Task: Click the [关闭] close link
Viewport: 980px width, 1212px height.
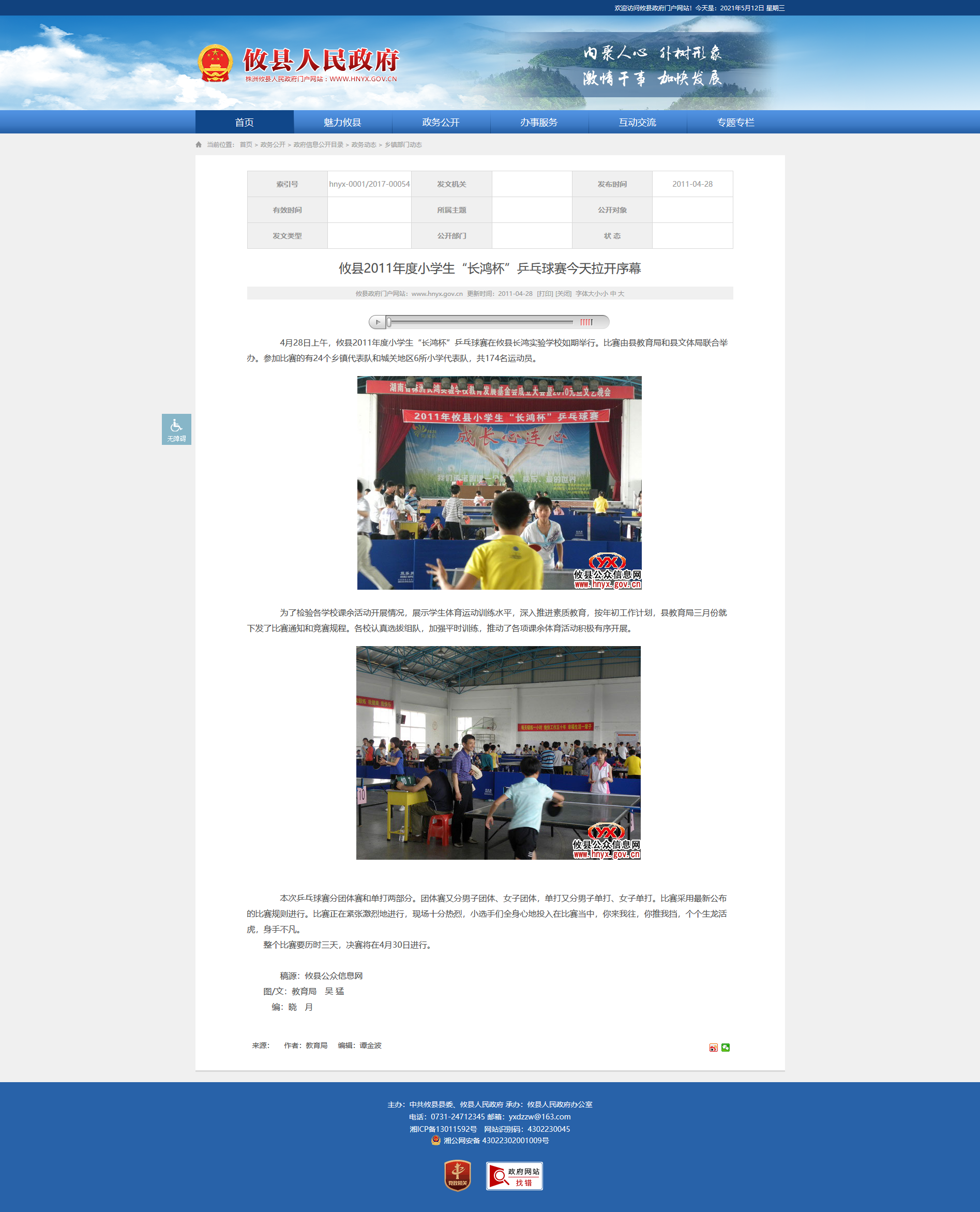Action: [563, 293]
